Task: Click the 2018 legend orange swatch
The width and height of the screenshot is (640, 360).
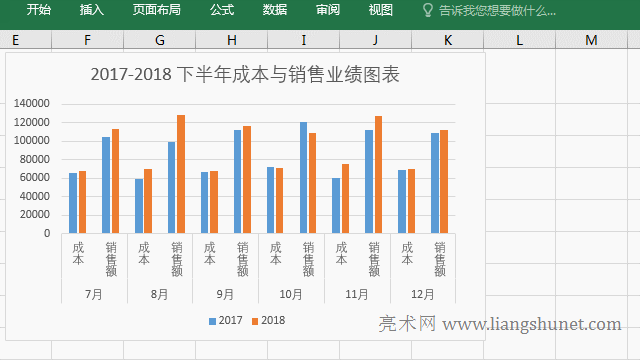Action: 255,321
